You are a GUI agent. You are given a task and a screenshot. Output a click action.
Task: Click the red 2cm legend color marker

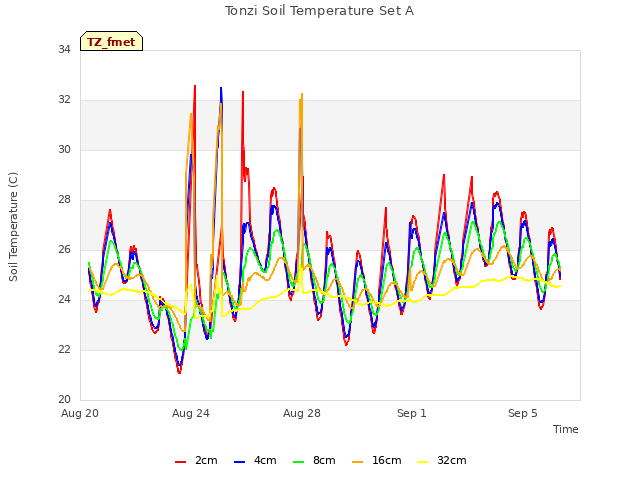pyautogui.click(x=180, y=462)
